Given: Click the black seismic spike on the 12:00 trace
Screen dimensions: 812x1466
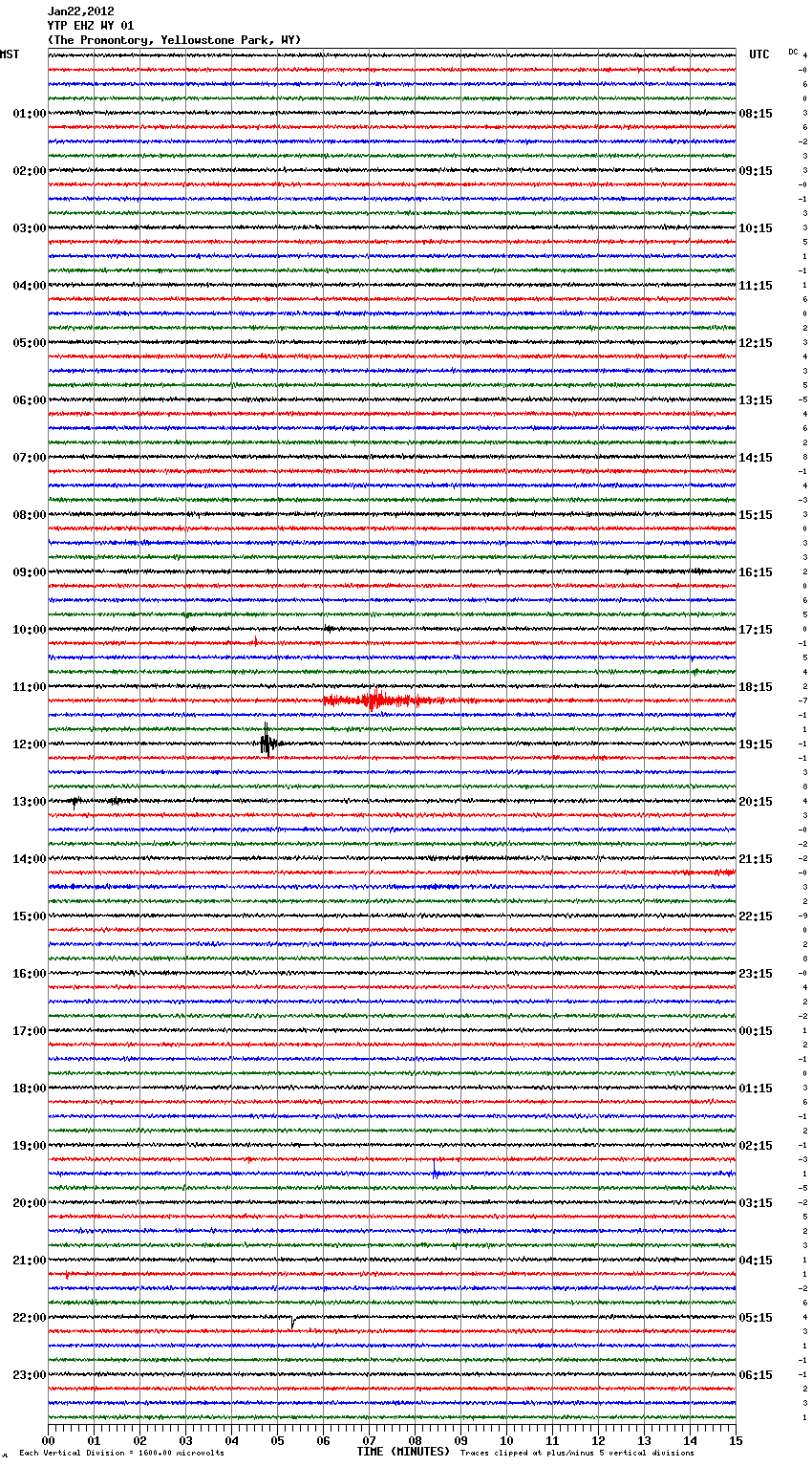Looking at the screenshot, I should (267, 742).
